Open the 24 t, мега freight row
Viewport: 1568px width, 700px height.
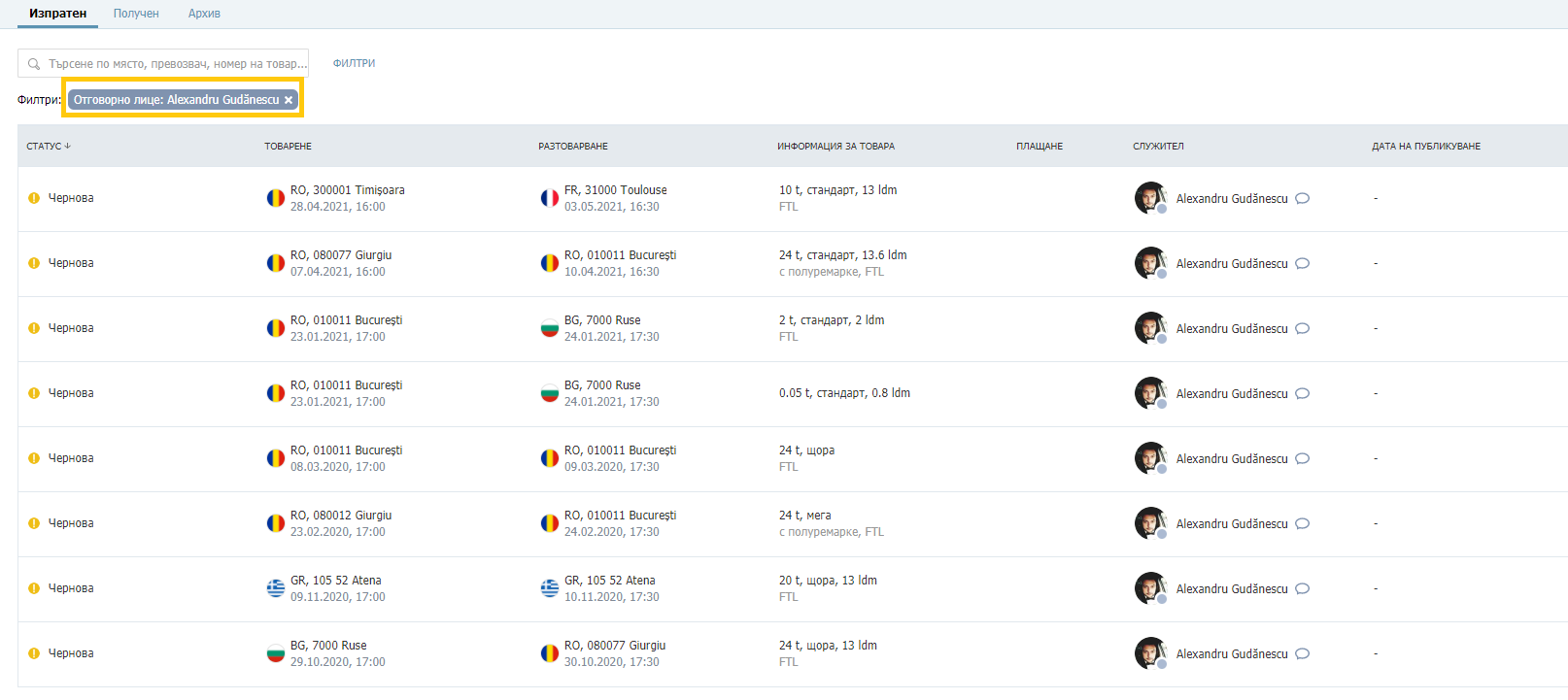793,523
